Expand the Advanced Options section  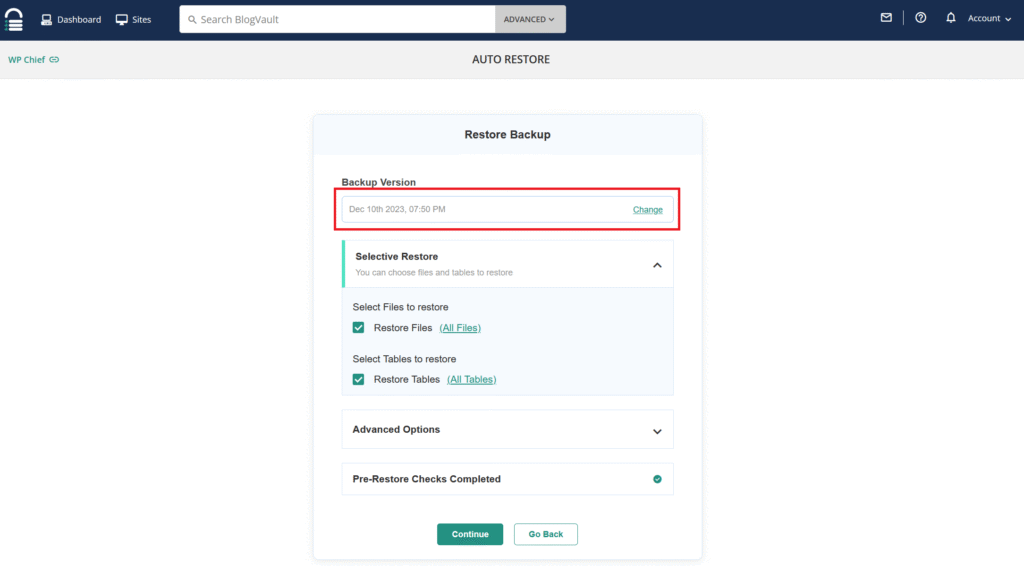pyautogui.click(x=507, y=430)
